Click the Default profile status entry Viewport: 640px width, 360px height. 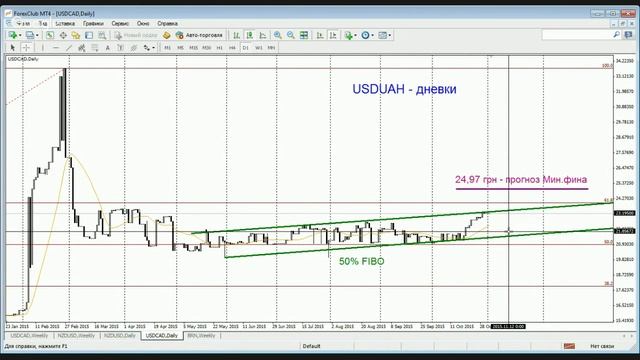tap(311, 346)
